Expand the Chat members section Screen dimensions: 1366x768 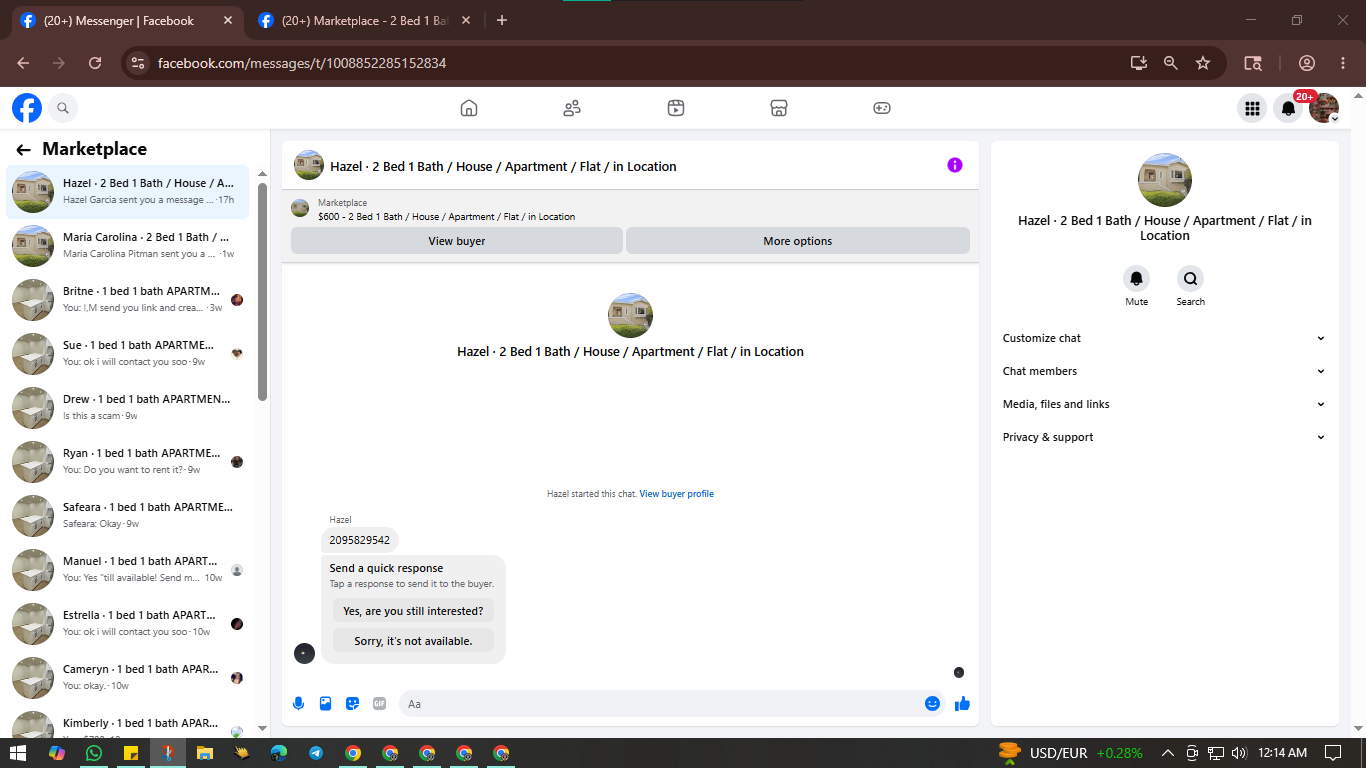click(x=1164, y=371)
